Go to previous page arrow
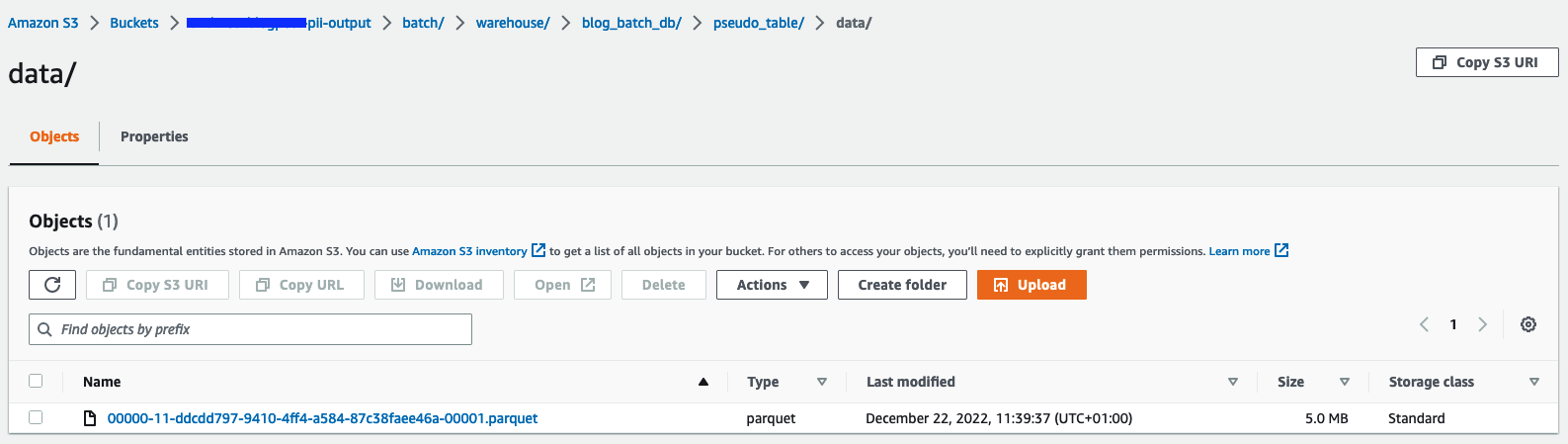 (x=1424, y=324)
